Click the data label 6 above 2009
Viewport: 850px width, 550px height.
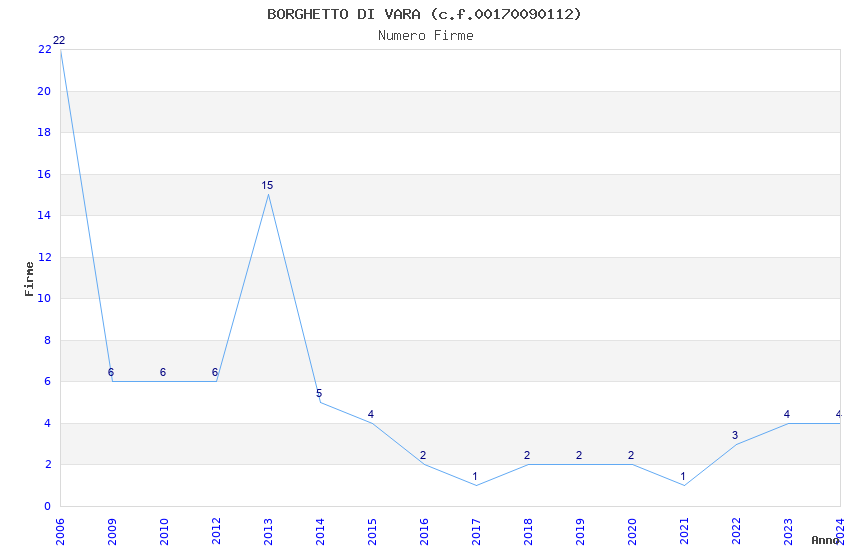tap(111, 372)
